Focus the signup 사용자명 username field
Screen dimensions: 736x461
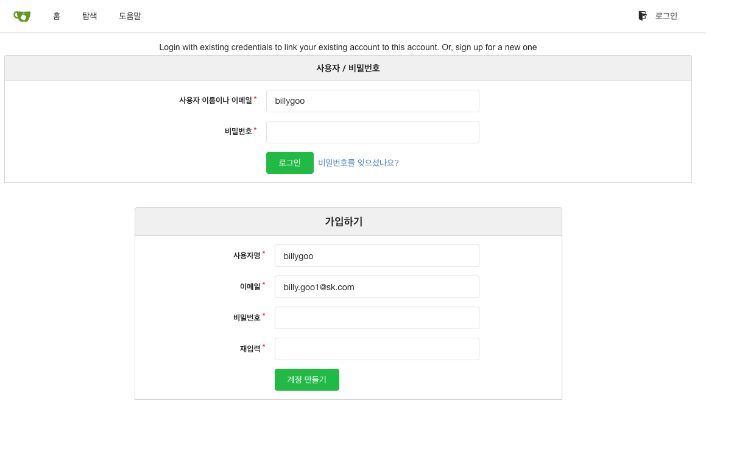pos(377,256)
